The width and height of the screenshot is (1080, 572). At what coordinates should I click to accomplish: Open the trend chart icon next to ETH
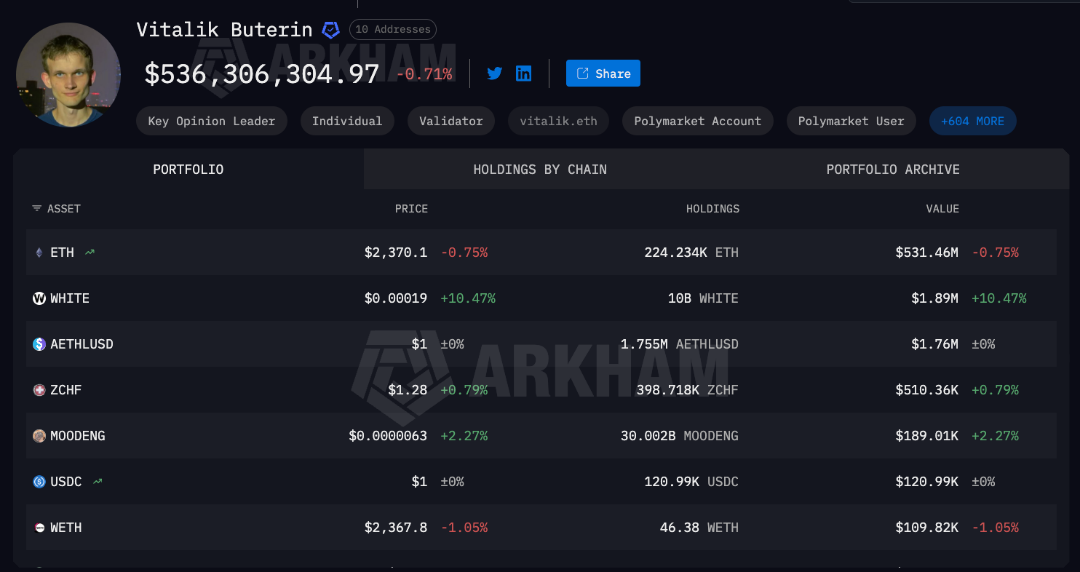pyautogui.click(x=90, y=252)
